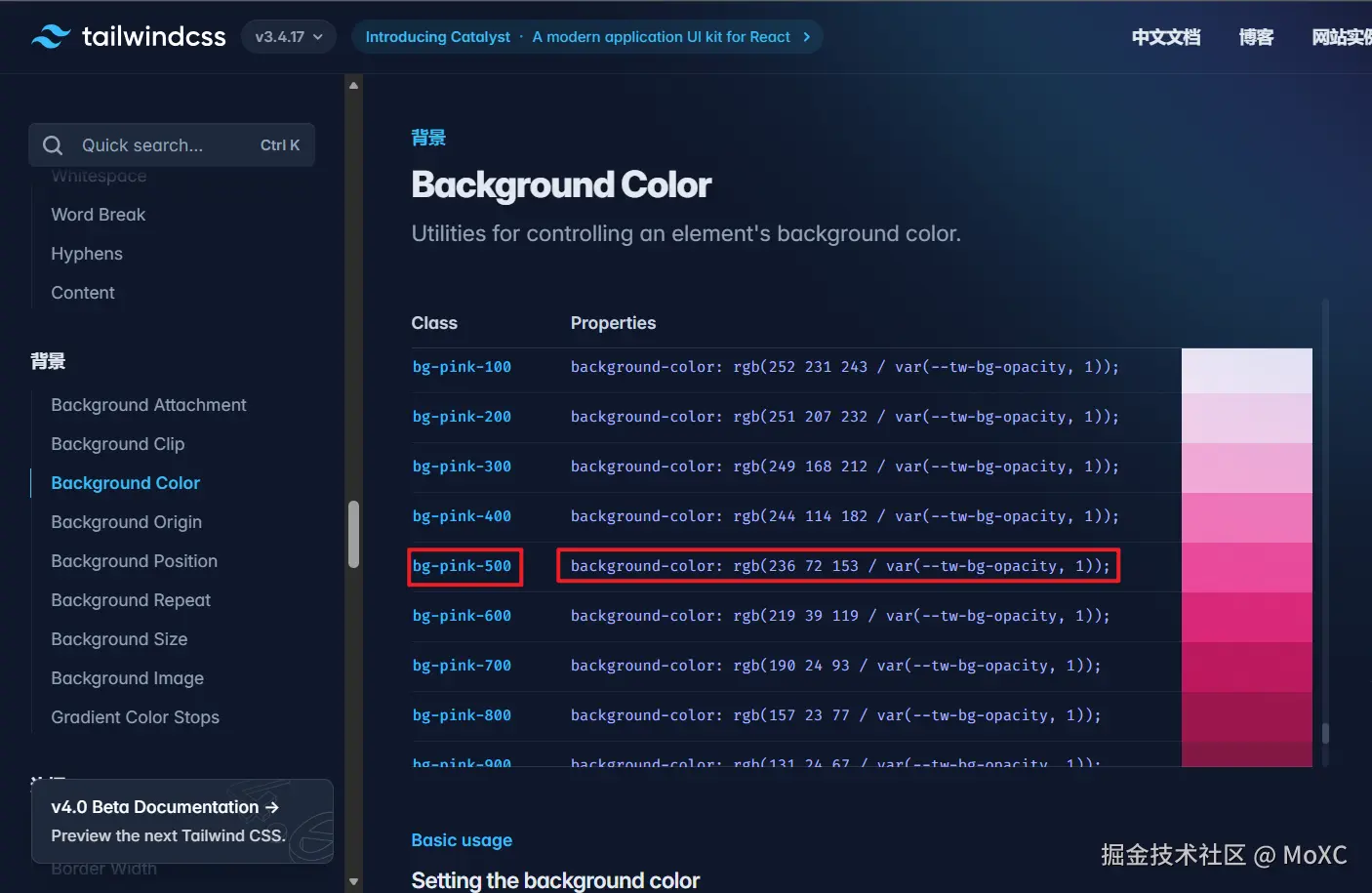Click the bg-pink-200 class name
Screen dimensions: 1372x893
[x=462, y=417]
